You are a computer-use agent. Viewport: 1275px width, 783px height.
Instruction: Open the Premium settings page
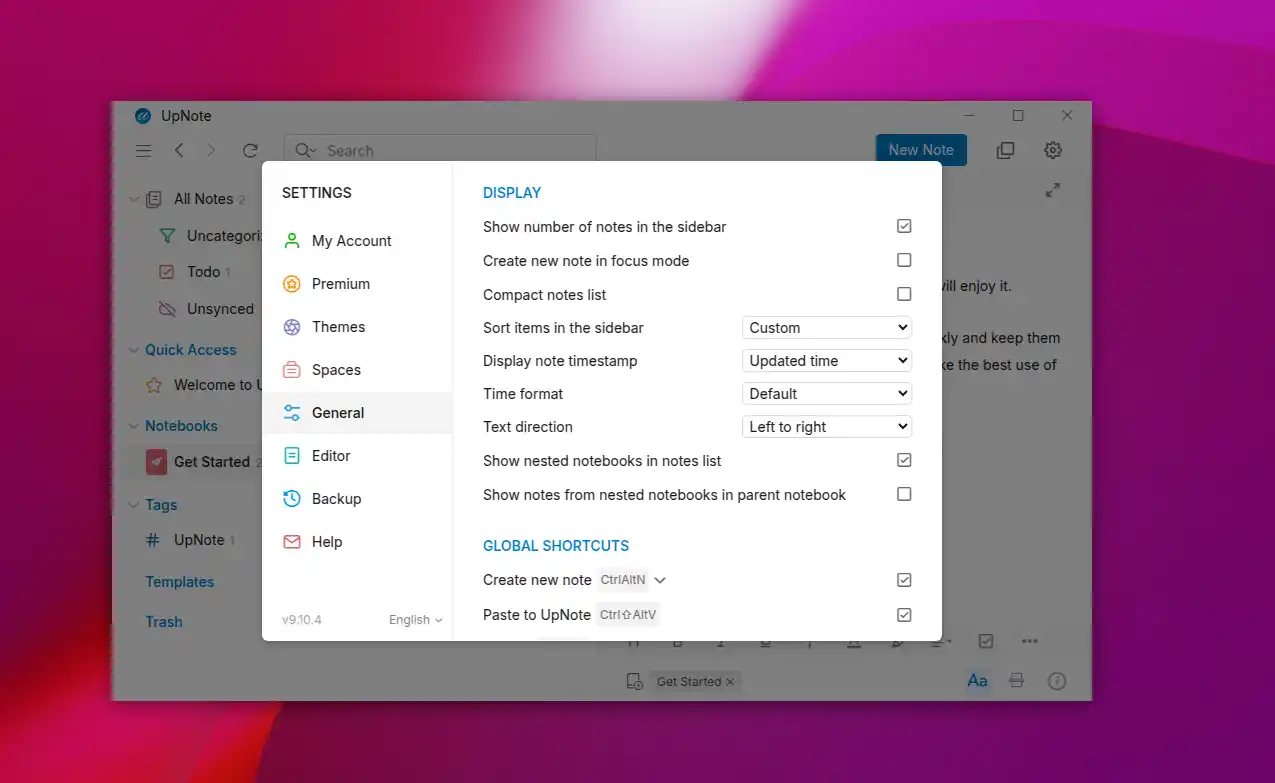click(357, 284)
